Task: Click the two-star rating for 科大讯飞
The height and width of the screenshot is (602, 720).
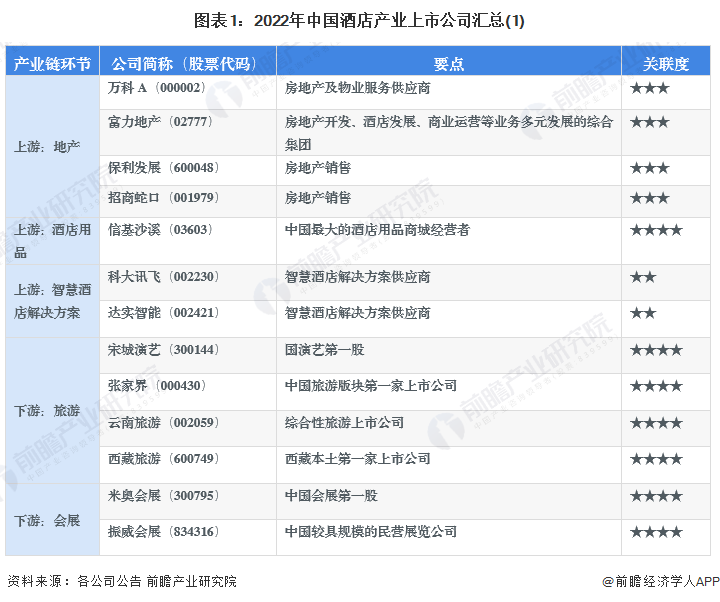Action: (x=643, y=277)
